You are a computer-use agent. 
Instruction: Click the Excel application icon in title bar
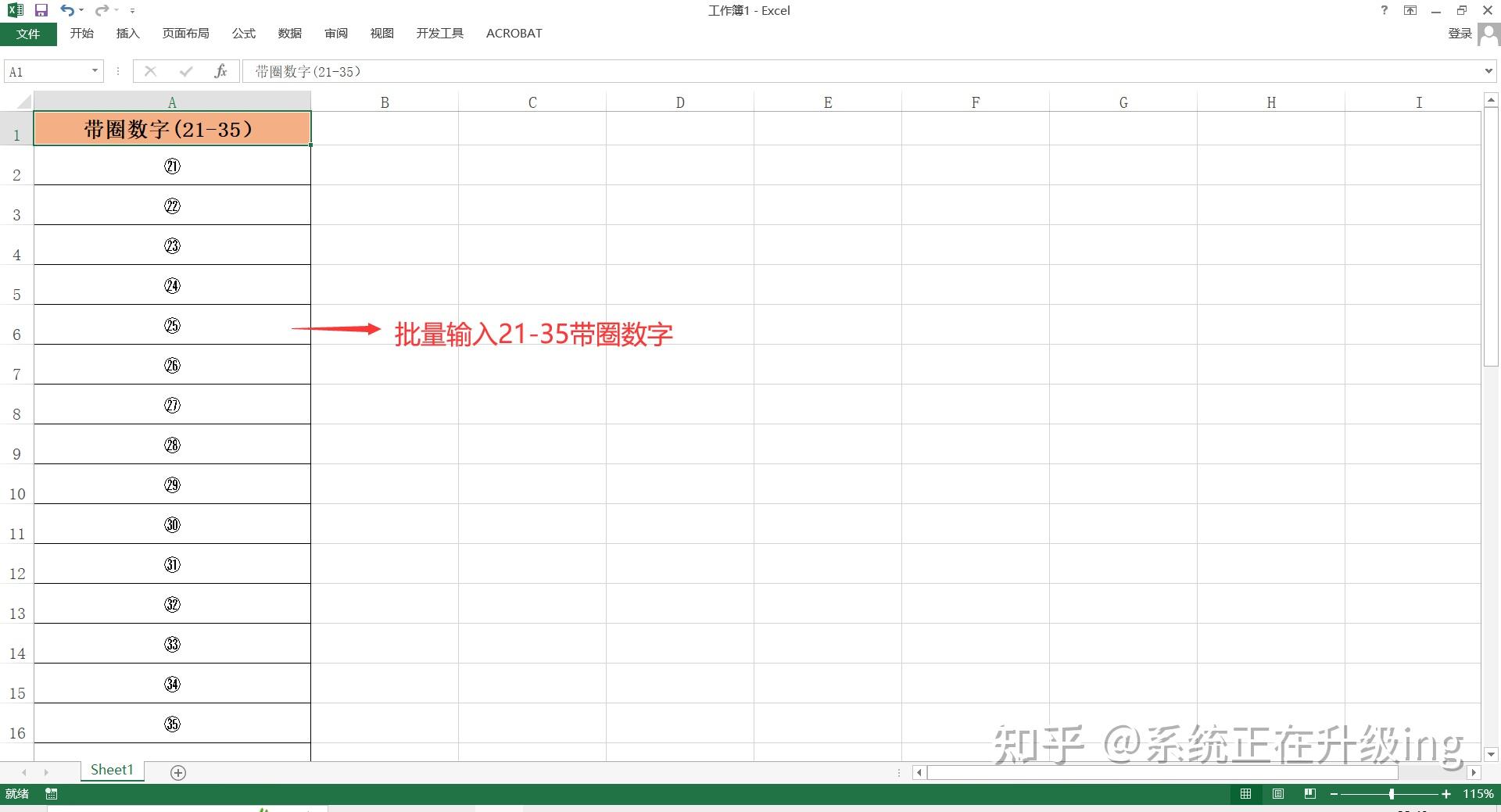16,10
